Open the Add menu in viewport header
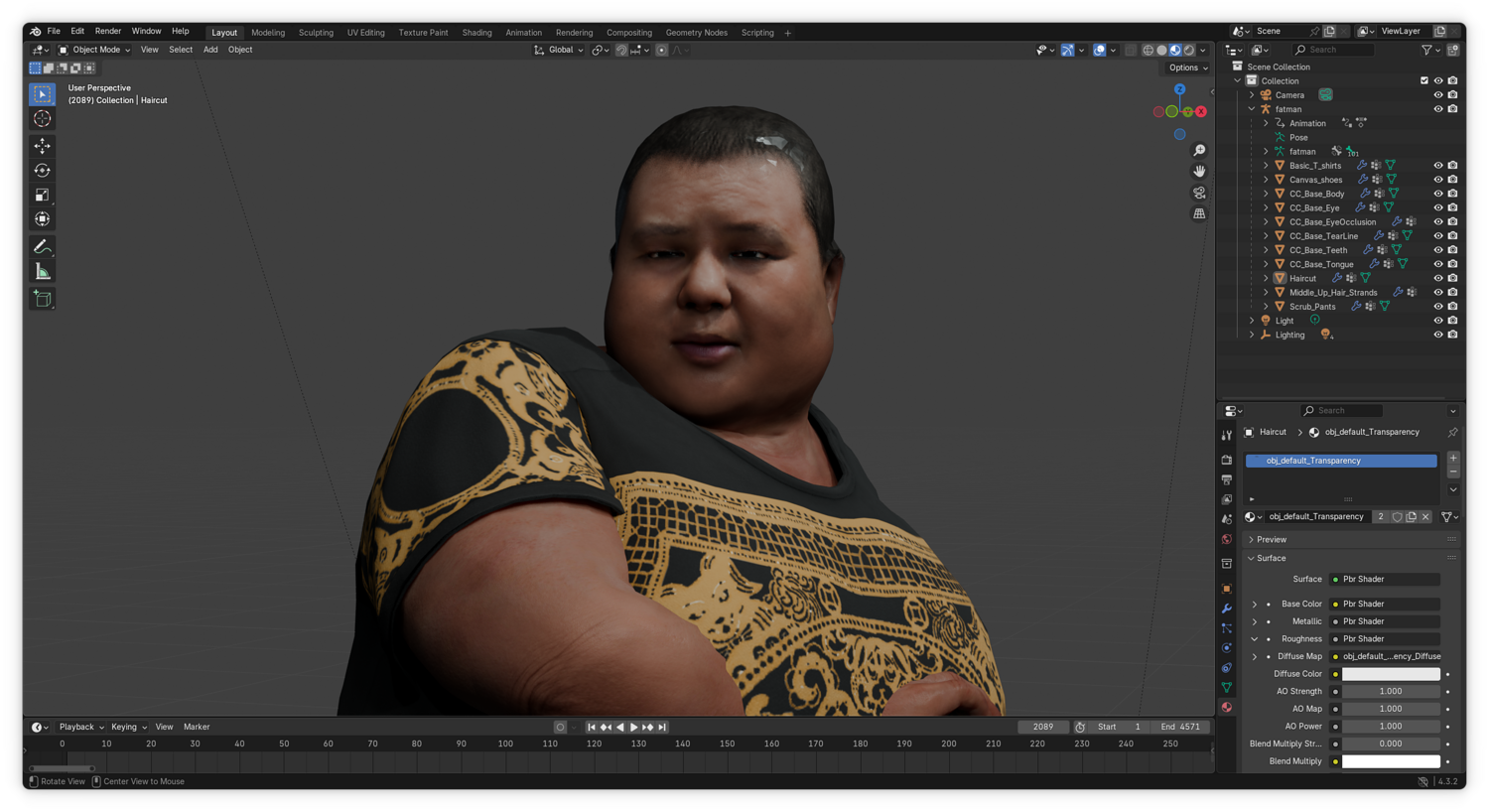Screen dimensions: 1489x812 tap(210, 50)
